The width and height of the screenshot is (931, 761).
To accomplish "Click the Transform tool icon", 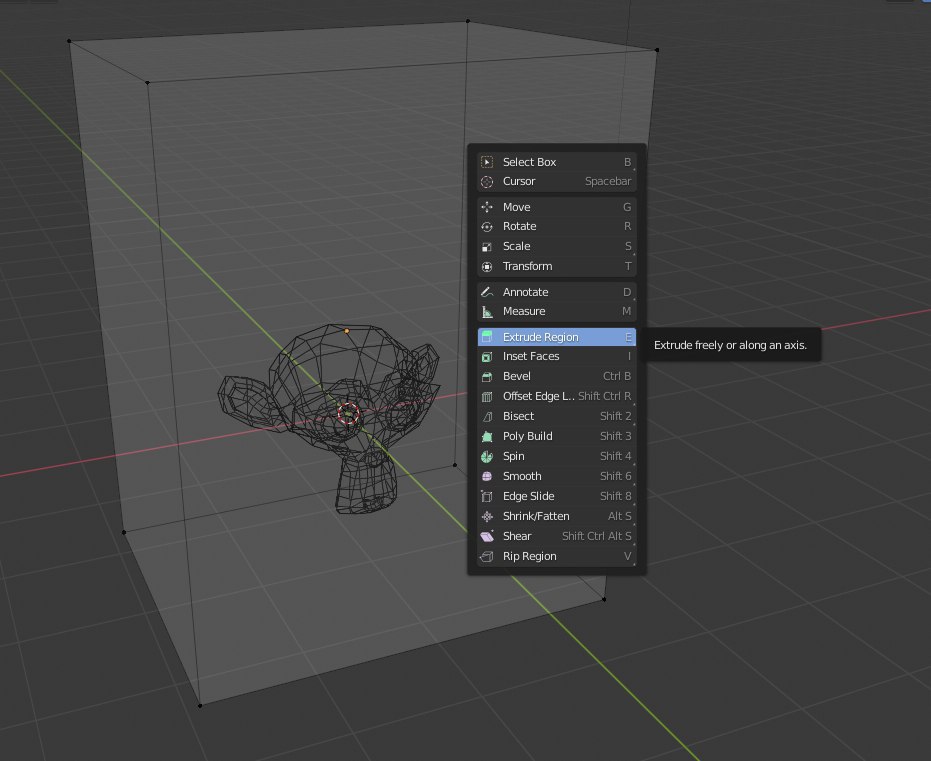I will [487, 267].
